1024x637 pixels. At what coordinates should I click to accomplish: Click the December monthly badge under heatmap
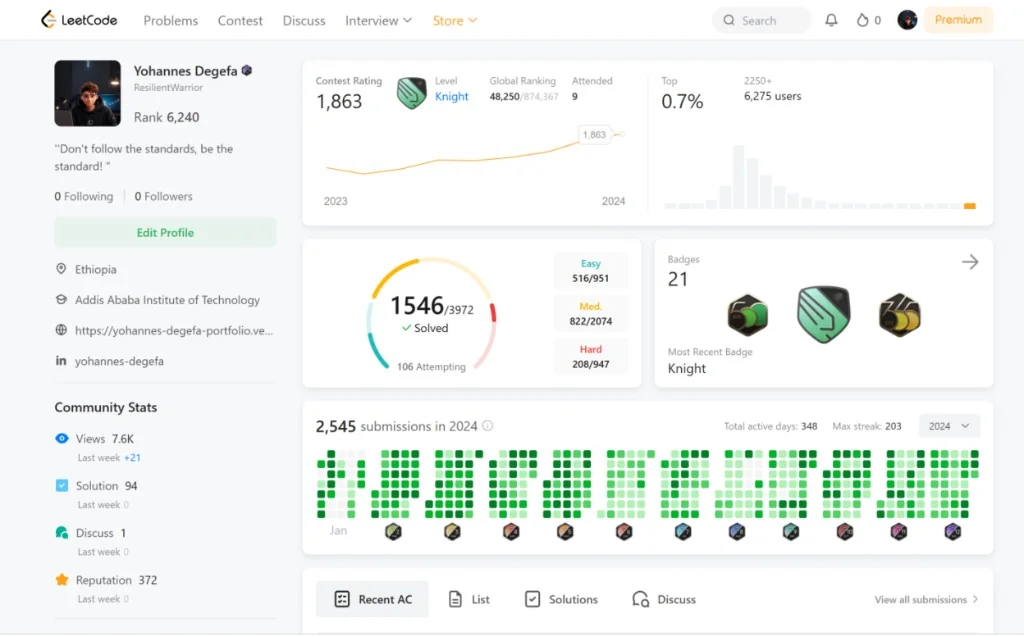point(953,531)
